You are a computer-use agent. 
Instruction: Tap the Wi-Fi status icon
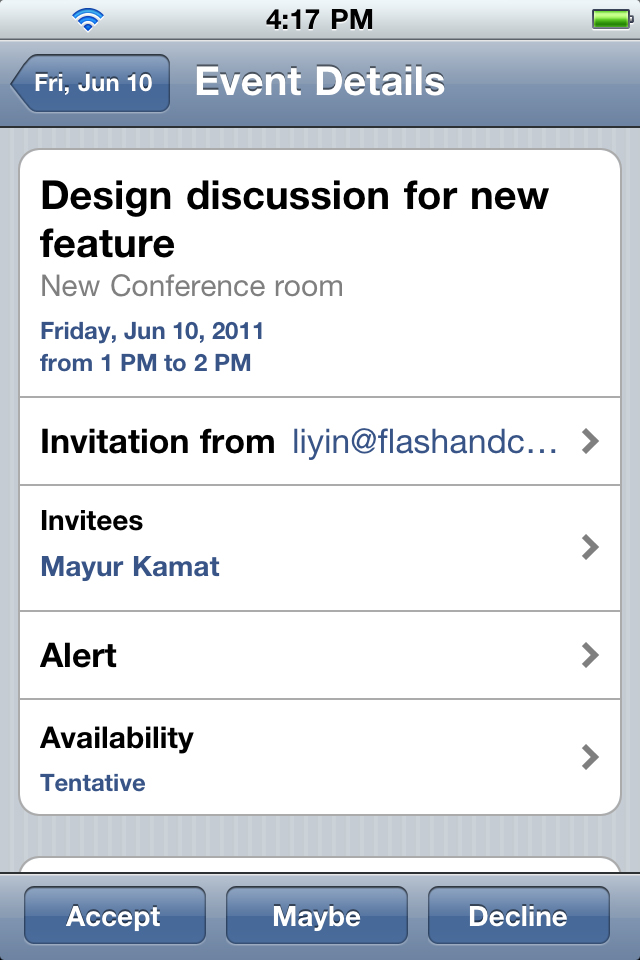(88, 20)
